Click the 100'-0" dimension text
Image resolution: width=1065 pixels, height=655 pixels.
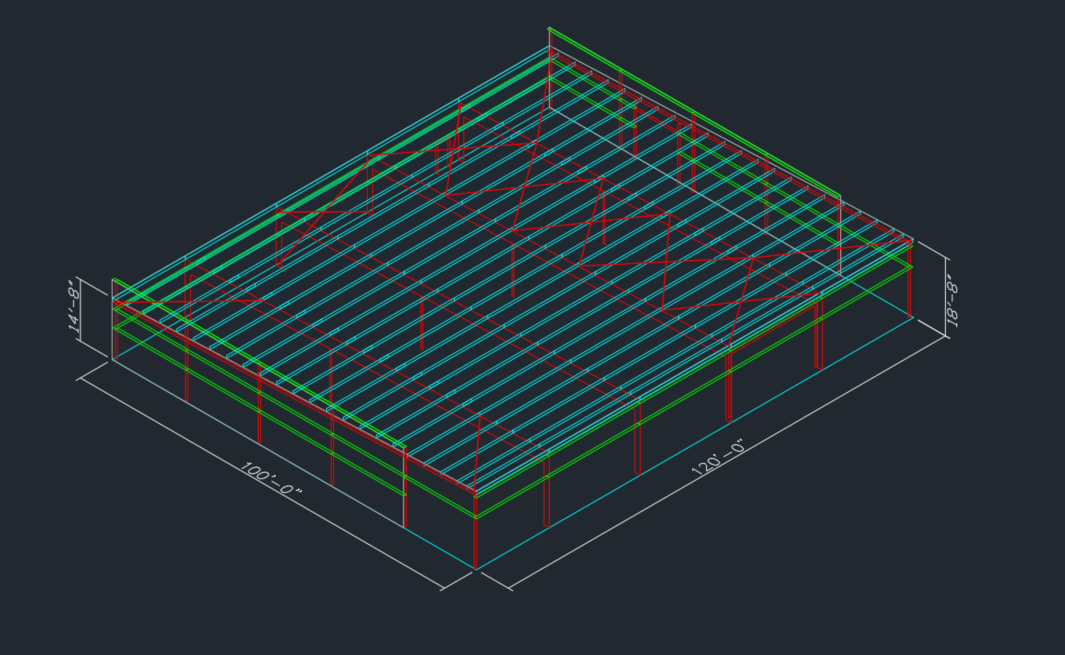pyautogui.click(x=269, y=479)
